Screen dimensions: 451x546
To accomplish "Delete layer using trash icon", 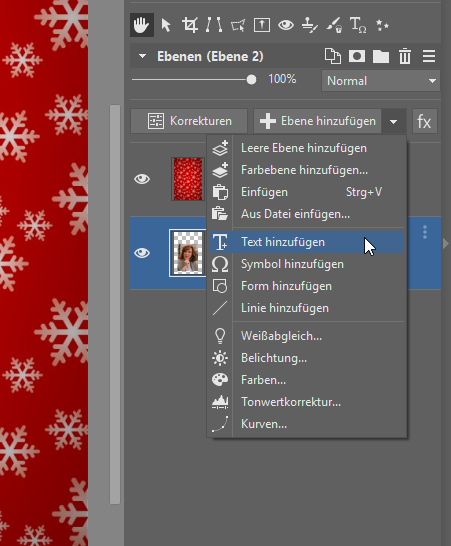I will (x=405, y=56).
